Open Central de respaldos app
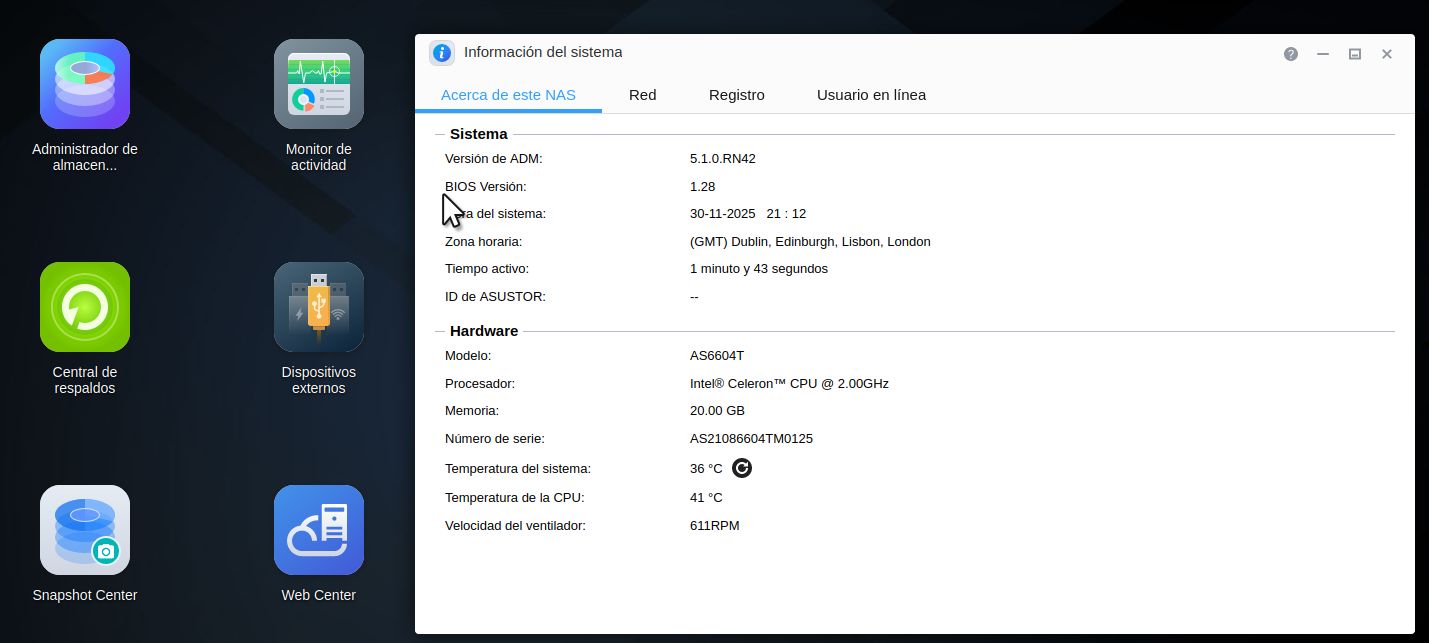 tap(85, 307)
